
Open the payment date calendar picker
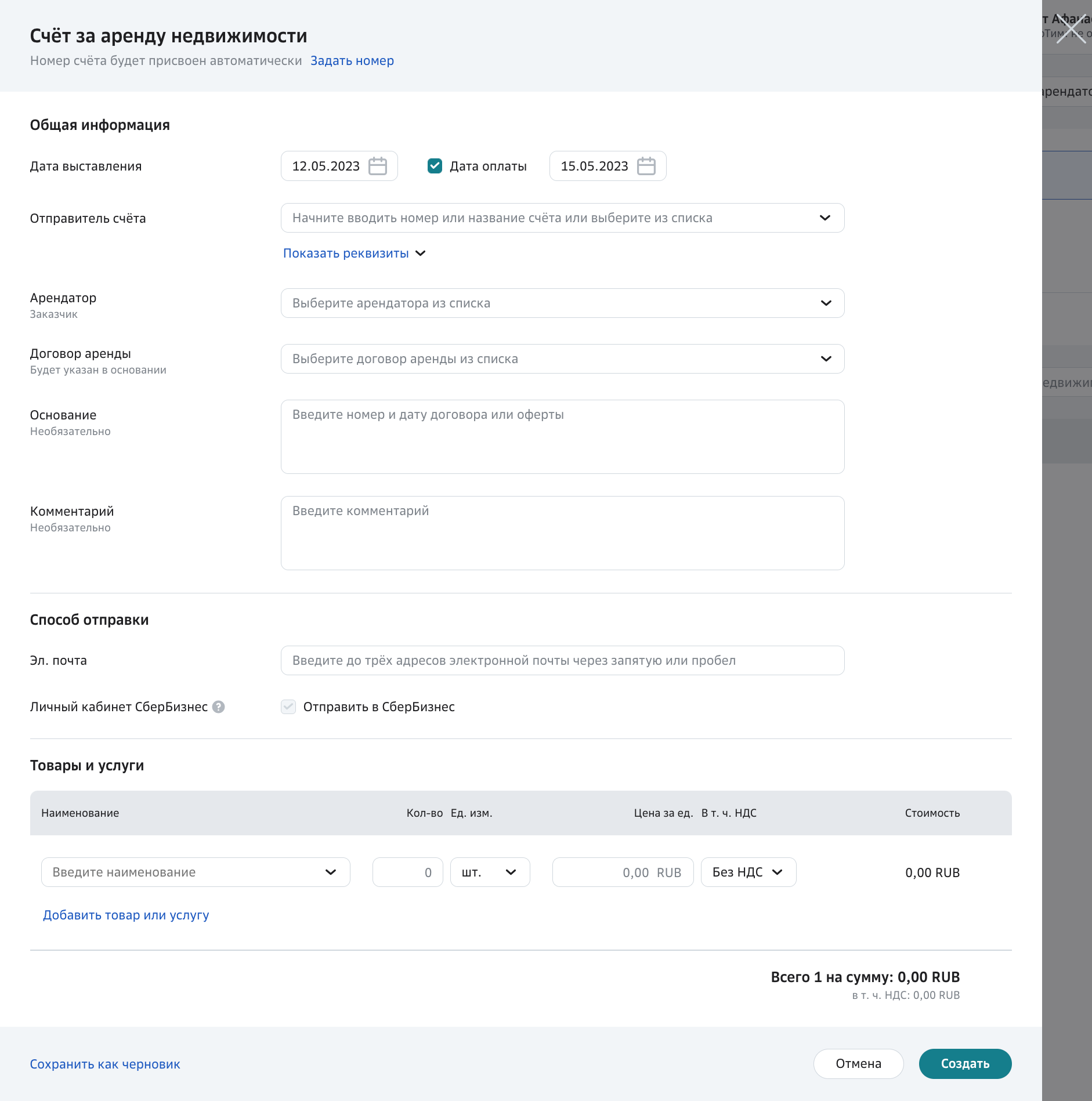646,166
